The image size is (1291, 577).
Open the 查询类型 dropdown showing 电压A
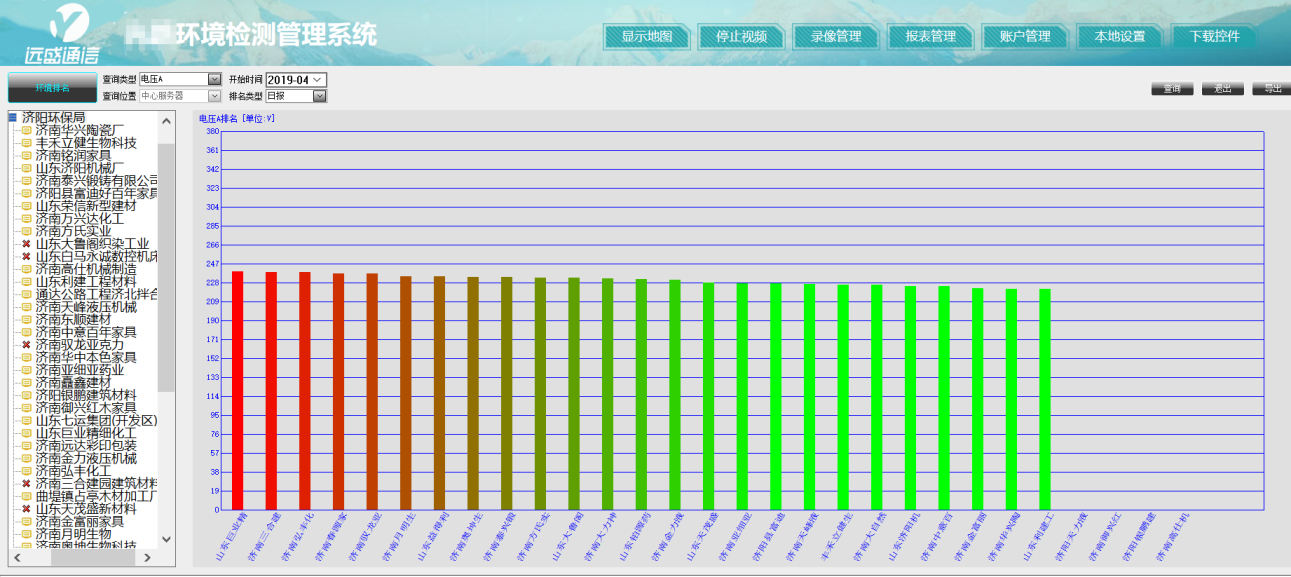[x=214, y=79]
